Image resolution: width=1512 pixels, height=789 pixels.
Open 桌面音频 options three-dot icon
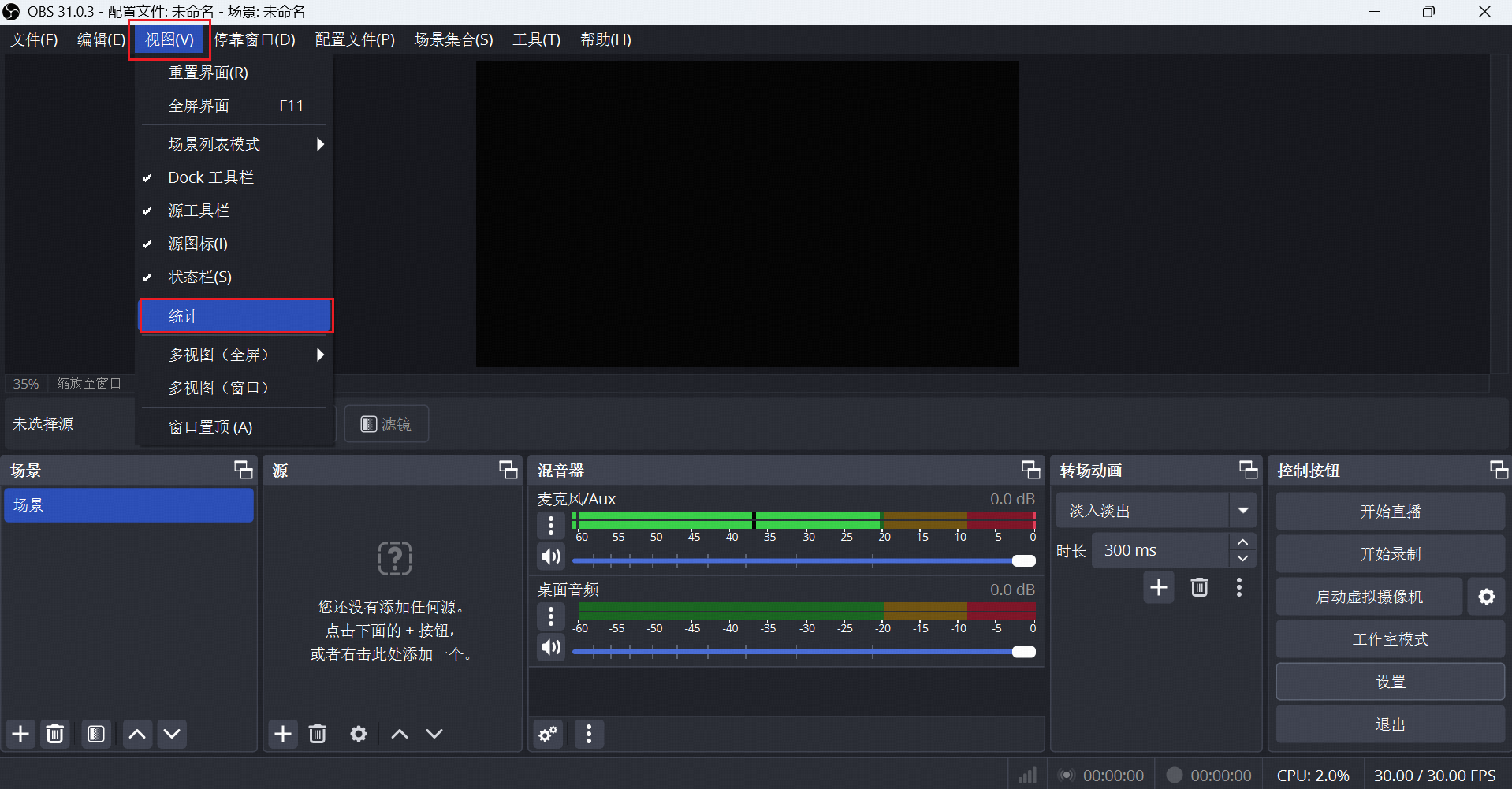pos(551,616)
